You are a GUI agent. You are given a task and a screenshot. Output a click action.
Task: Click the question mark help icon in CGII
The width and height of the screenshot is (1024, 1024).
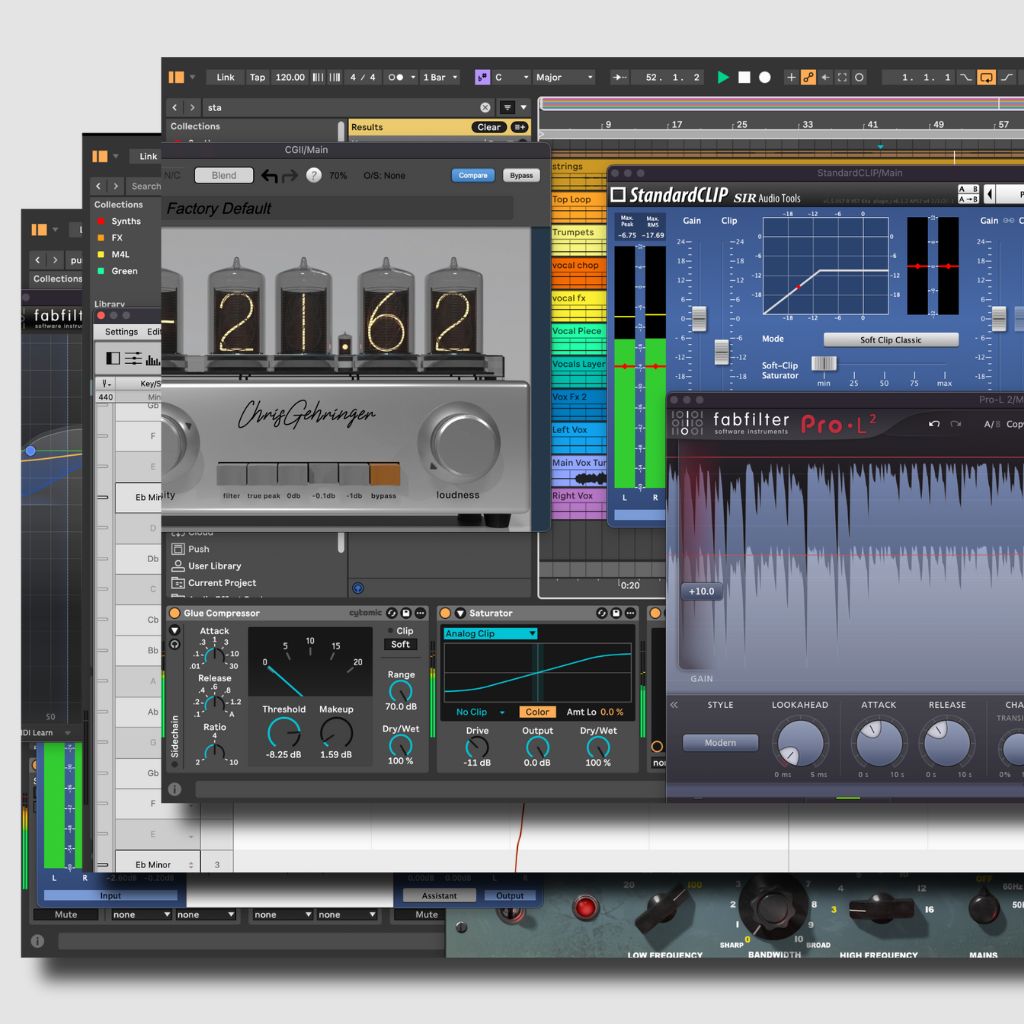click(314, 176)
